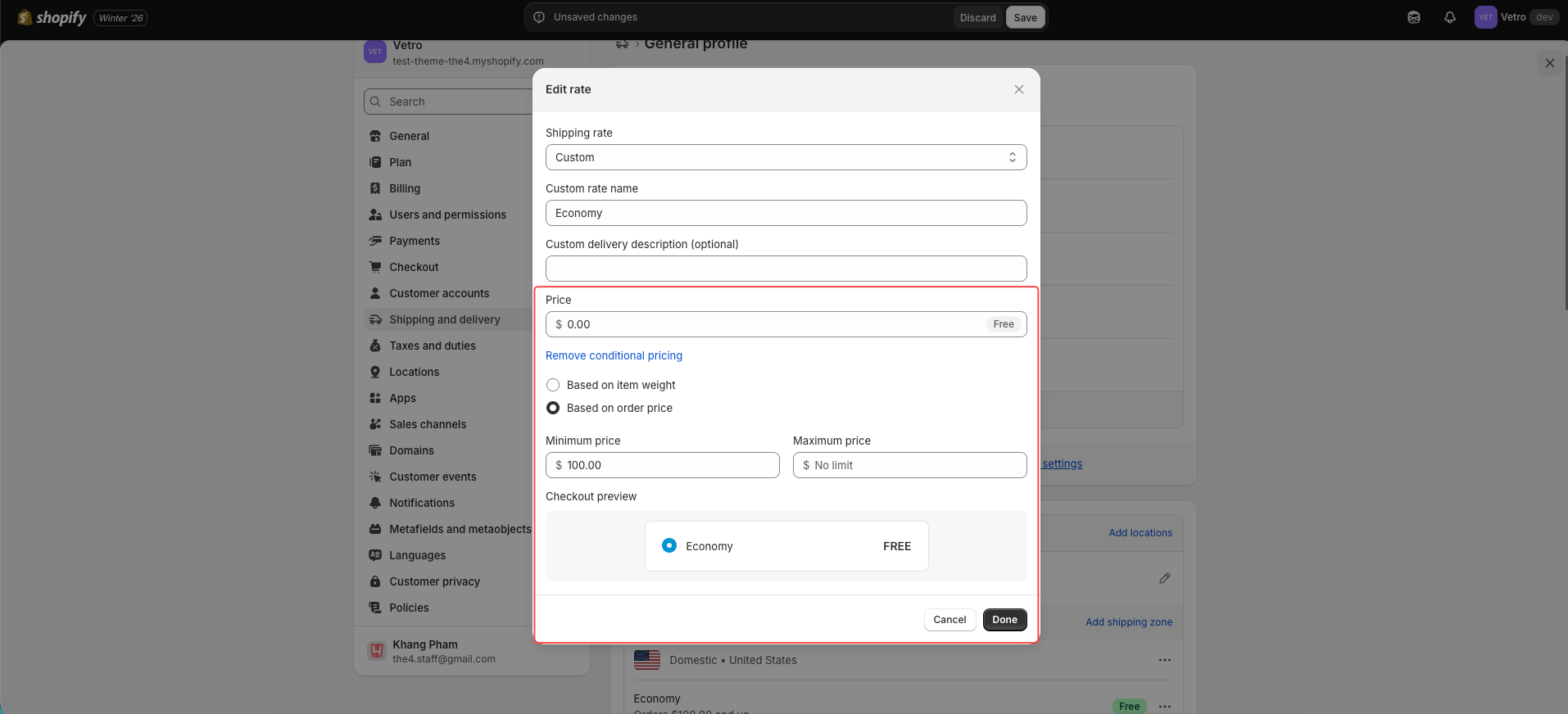Image resolution: width=1568 pixels, height=714 pixels.
Task: Click the Shopify logo
Action: [52, 17]
